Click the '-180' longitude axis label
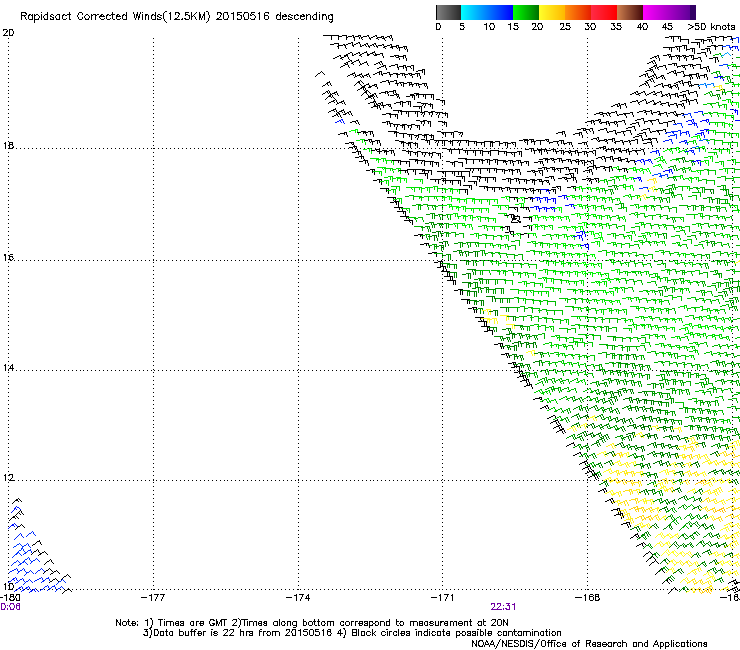Image resolution: width=740 pixels, height=650 pixels. tap(10, 598)
